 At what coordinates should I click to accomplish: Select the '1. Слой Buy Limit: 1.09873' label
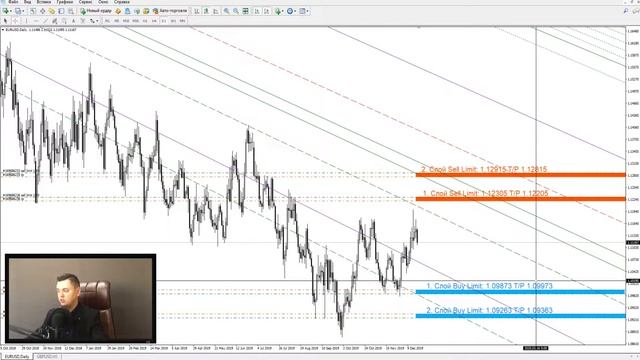click(x=489, y=286)
